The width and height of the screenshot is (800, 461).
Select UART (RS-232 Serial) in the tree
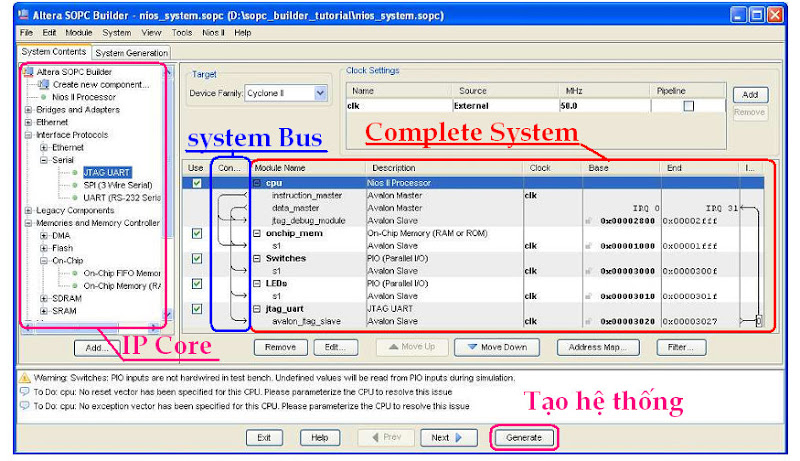[122, 198]
